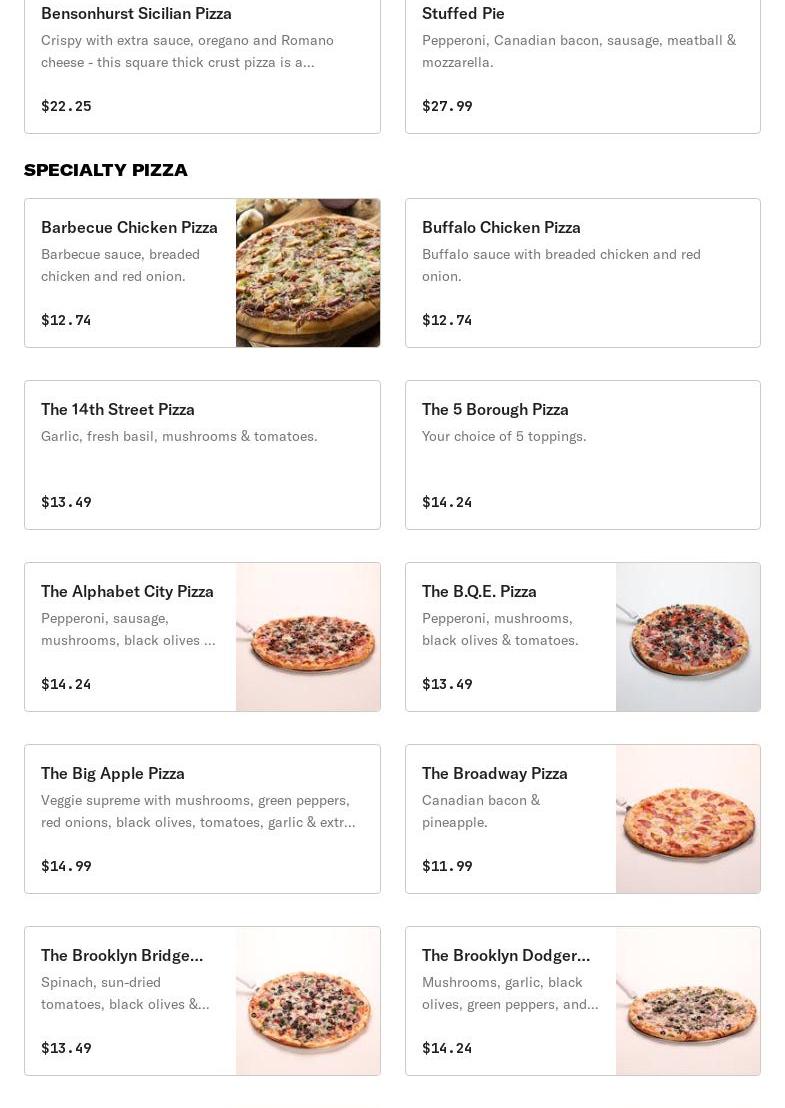The height and width of the screenshot is (1108, 785).
Task: Click The Broadway Pizza picture
Action: click(x=688, y=819)
